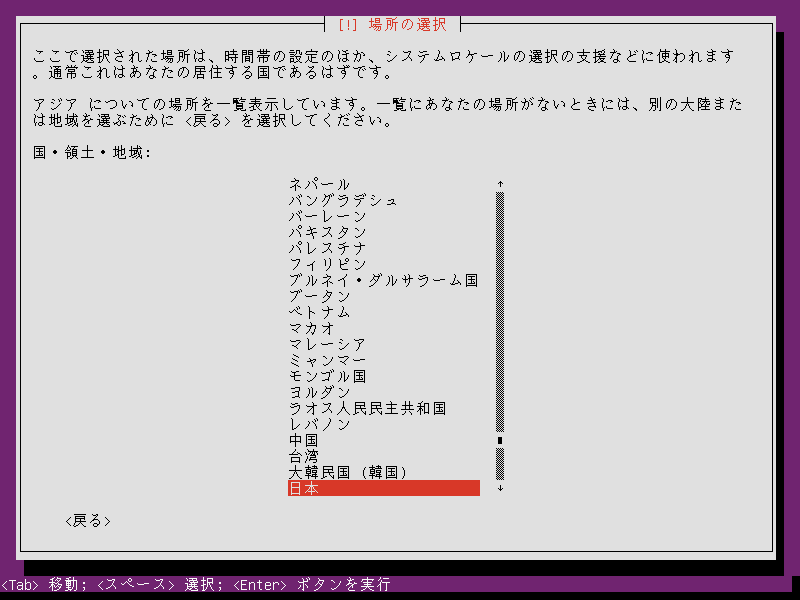800x600 pixels.
Task: Select ブルネイ・ダルサラーム国 entry
Action: 384,280
